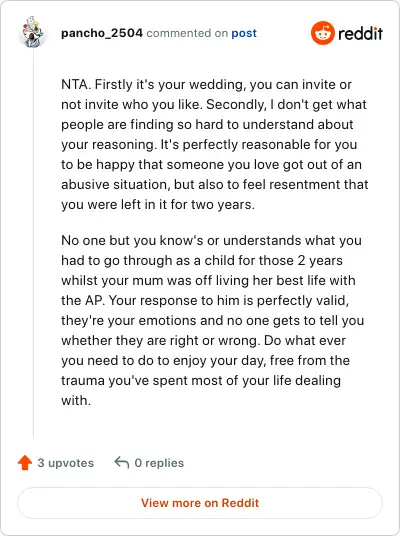Click pancho_2504's profile avatar

(33, 32)
